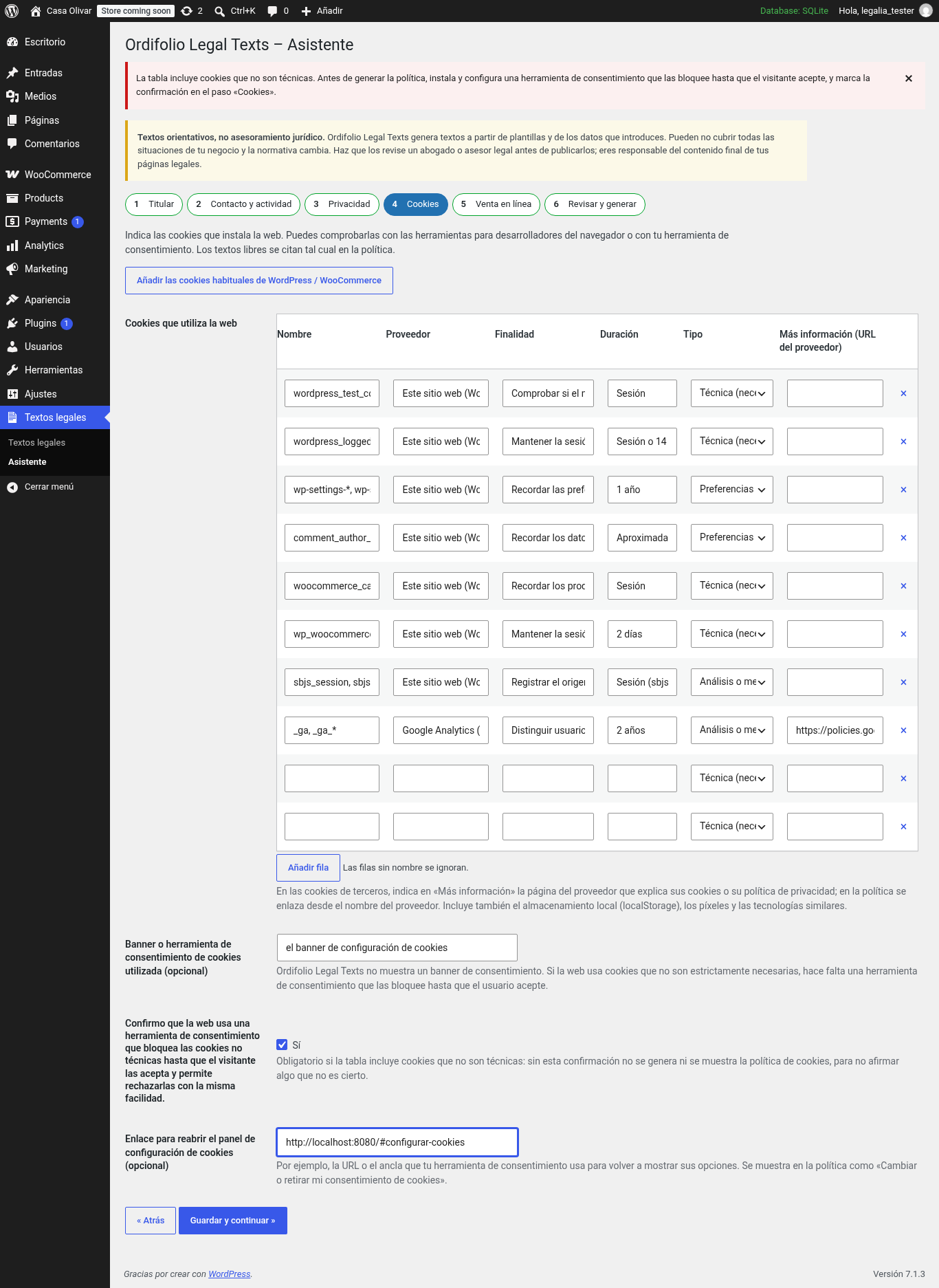Viewport: 939px width, 1288px height.
Task: Change Tipo for wp-settings row
Action: pos(732,490)
